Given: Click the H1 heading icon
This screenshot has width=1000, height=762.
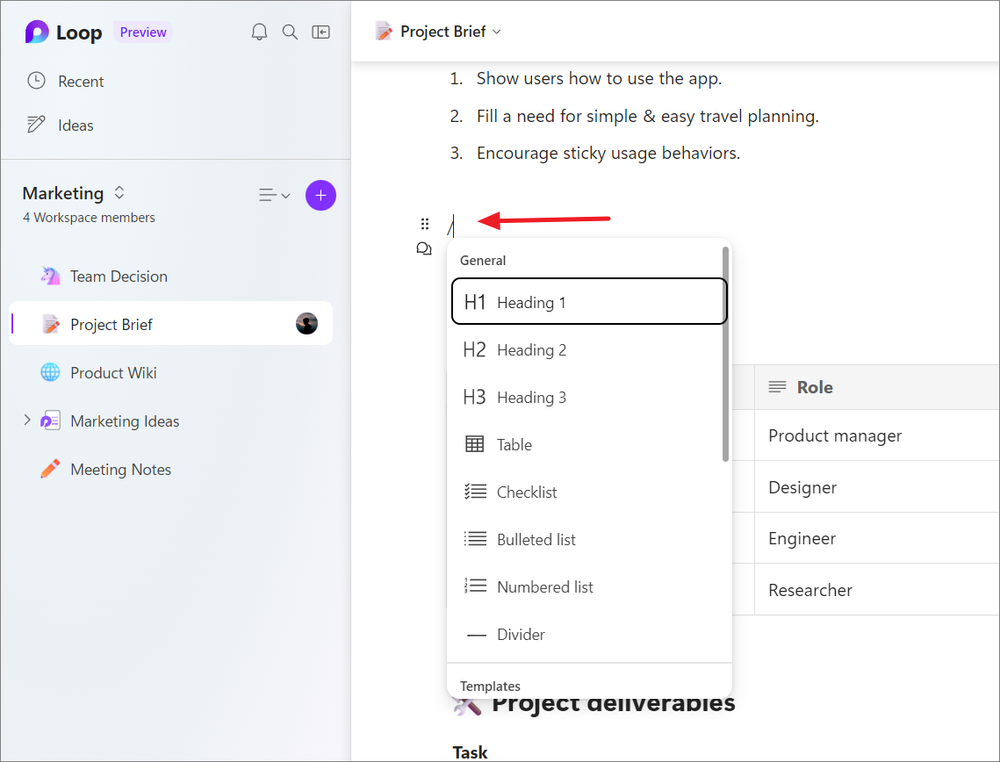Looking at the screenshot, I should coord(475,302).
